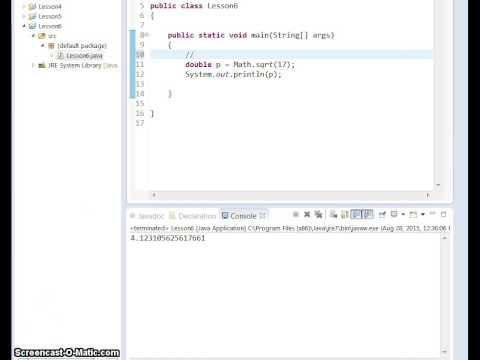Expand the Lesson6.java file node
The image size is (480, 360).
[52, 55]
